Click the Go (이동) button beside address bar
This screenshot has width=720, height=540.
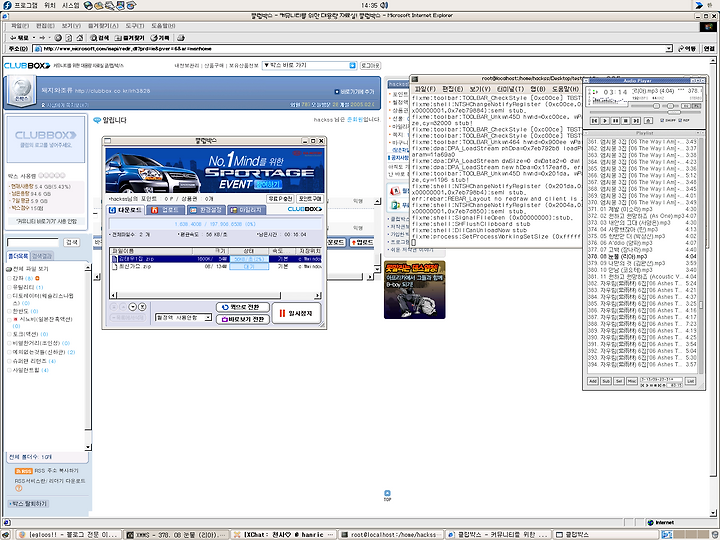coord(687,49)
